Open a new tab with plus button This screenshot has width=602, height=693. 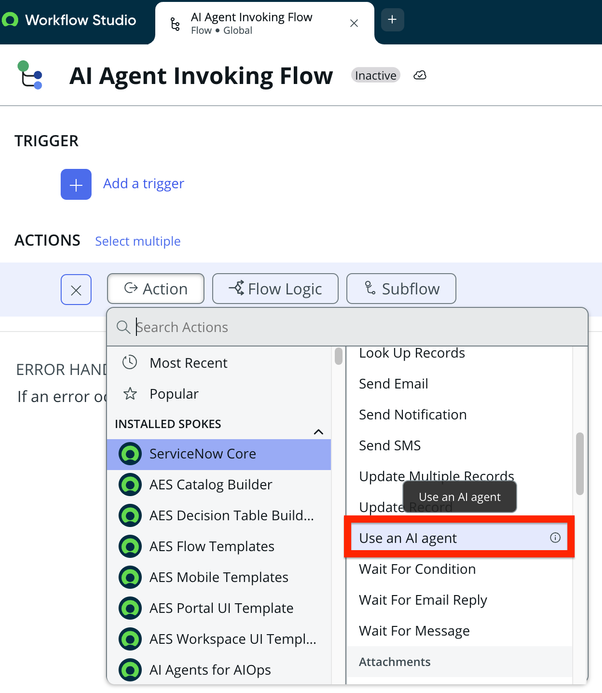(392, 19)
